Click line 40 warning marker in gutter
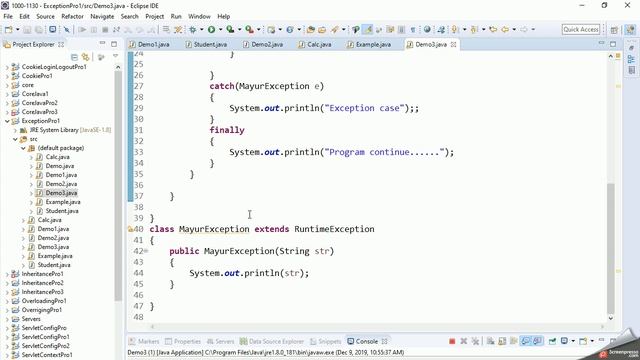The width and height of the screenshot is (640, 360). [130, 229]
